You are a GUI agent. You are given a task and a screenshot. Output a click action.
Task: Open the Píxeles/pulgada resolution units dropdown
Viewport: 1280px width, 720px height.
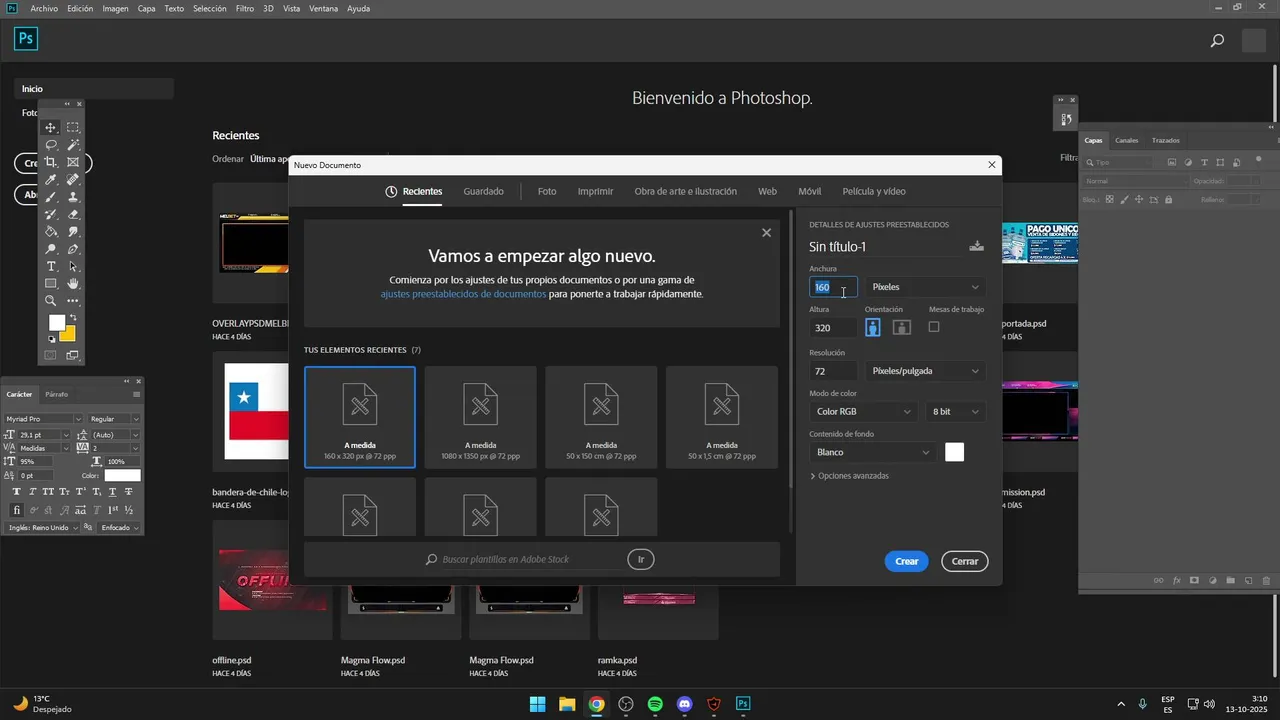point(925,371)
